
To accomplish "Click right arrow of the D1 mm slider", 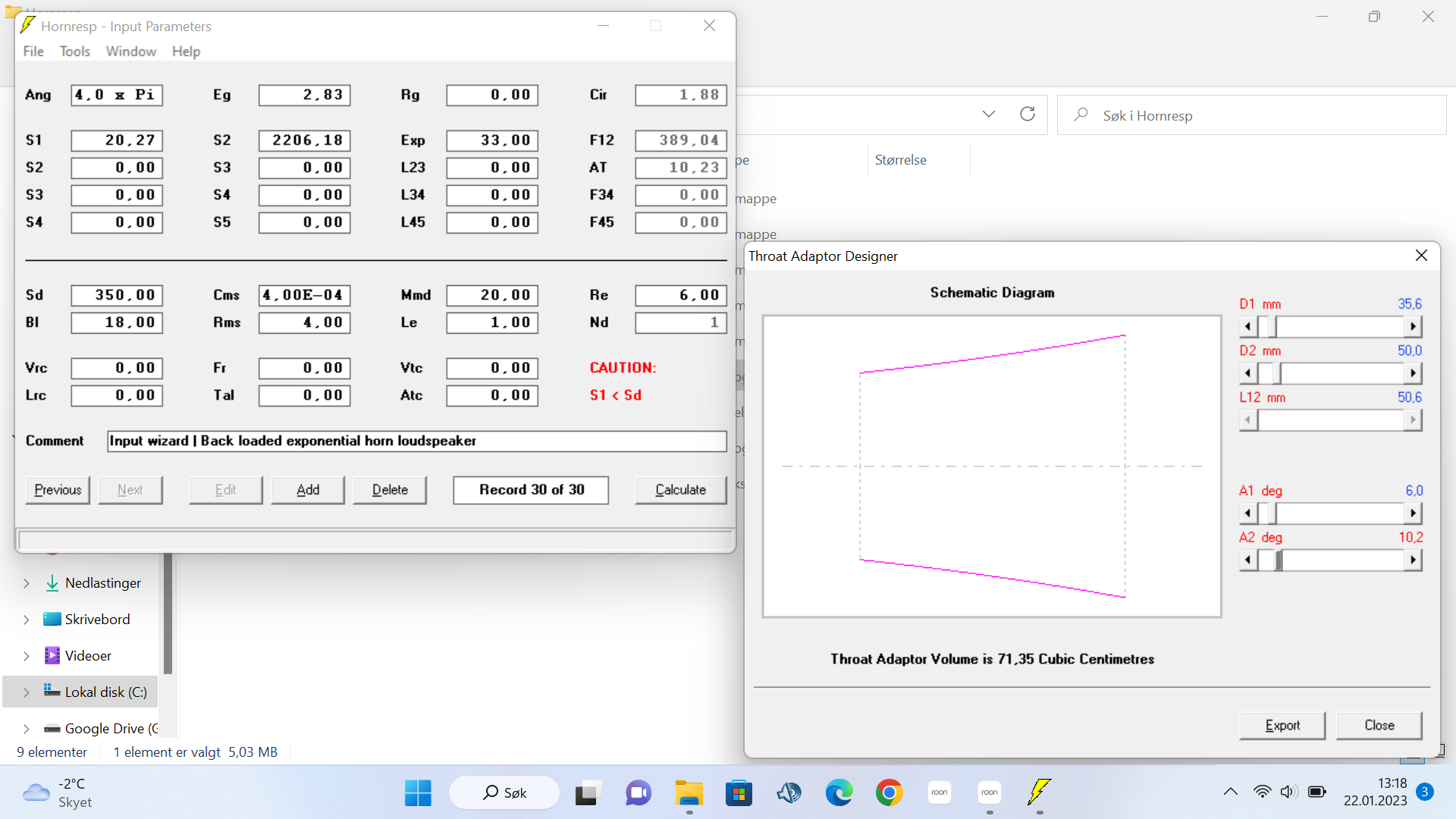I will click(x=1413, y=327).
